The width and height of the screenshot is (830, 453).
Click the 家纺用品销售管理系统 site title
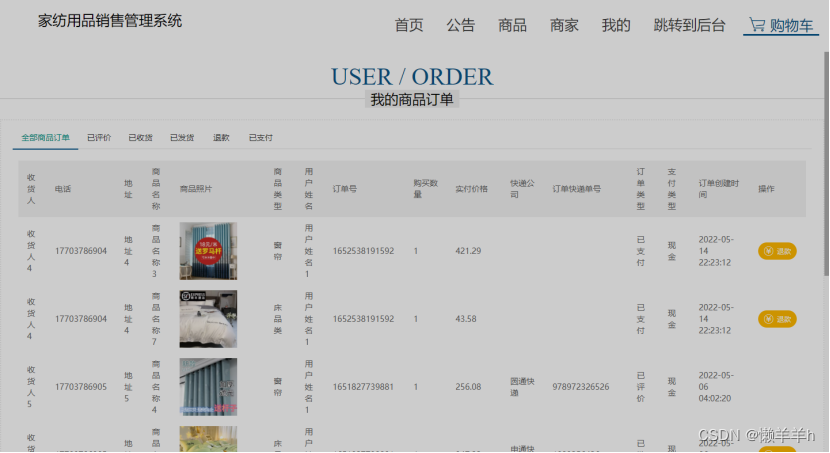point(110,21)
